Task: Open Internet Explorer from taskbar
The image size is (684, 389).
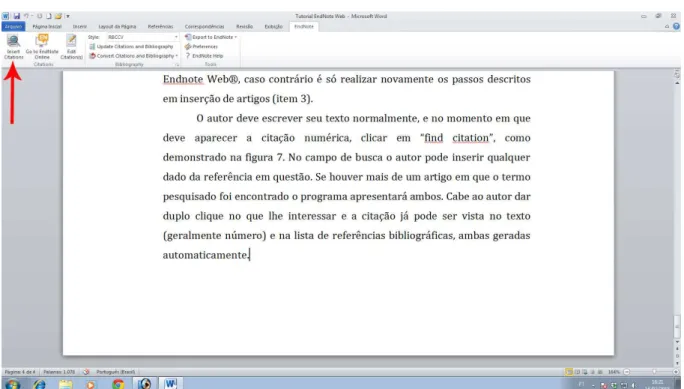Action: (x=39, y=384)
